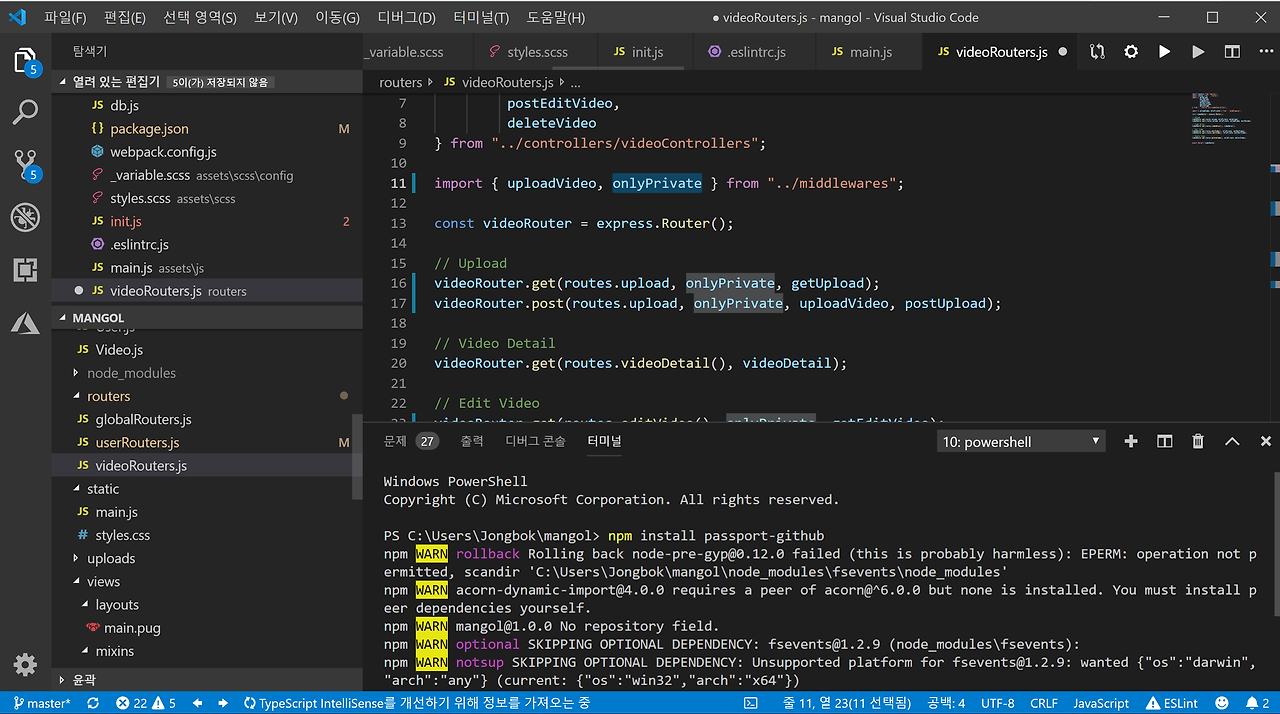
Task: Switch to the main.js editor tab
Action: pos(861,52)
